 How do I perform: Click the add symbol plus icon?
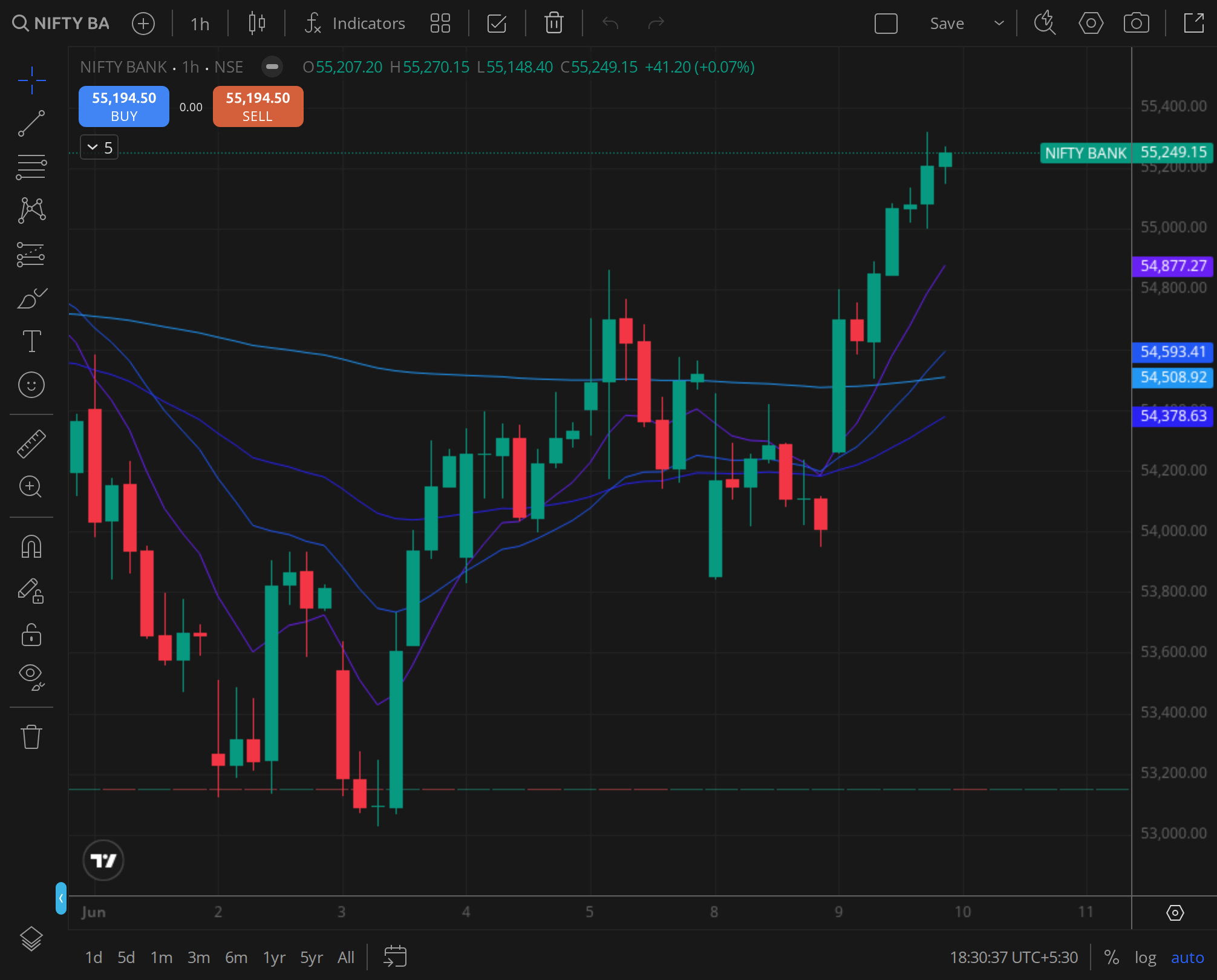coord(143,24)
